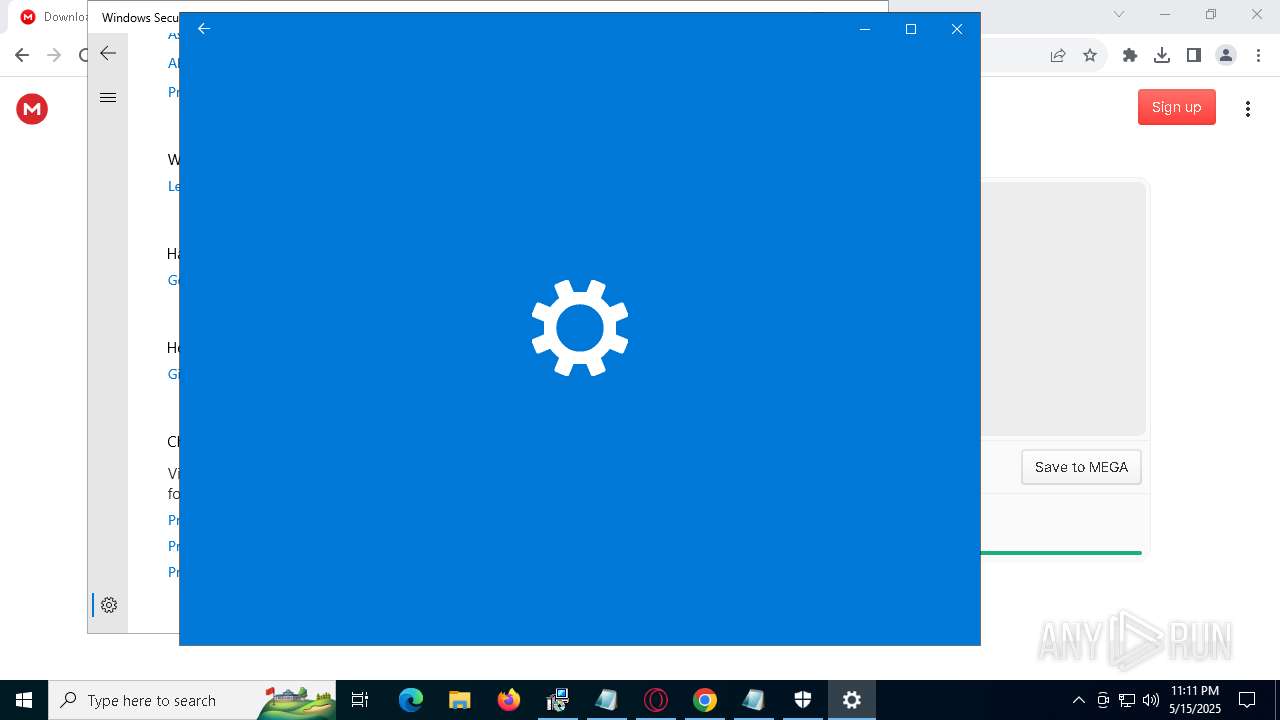Switch to the MEGA Download tab in Chrome

53,17
